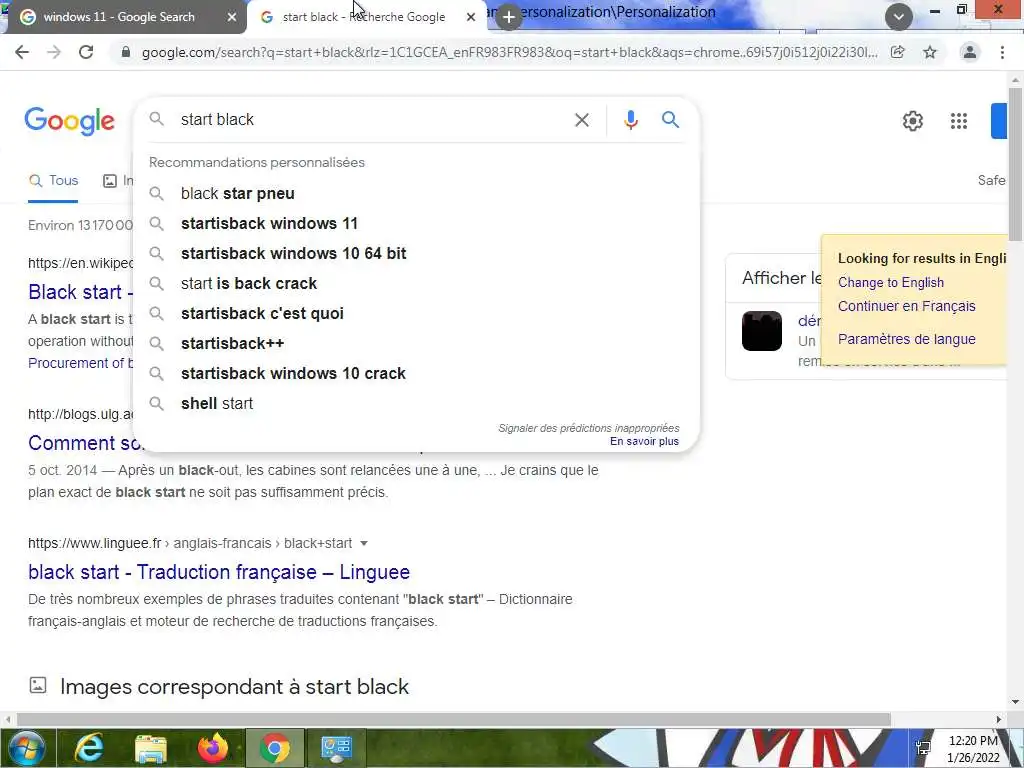Open the Windows Start button
Image resolution: width=1024 pixels, height=768 pixels.
25,748
